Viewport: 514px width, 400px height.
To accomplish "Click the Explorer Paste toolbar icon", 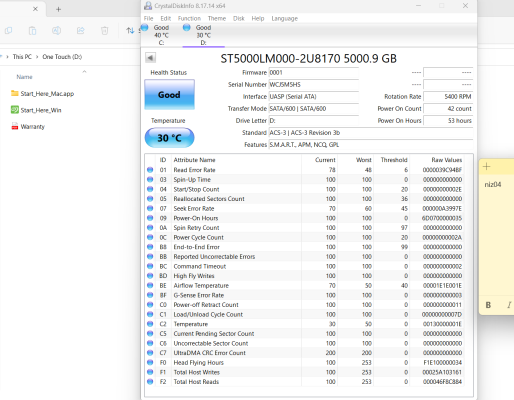I will (32, 31).
